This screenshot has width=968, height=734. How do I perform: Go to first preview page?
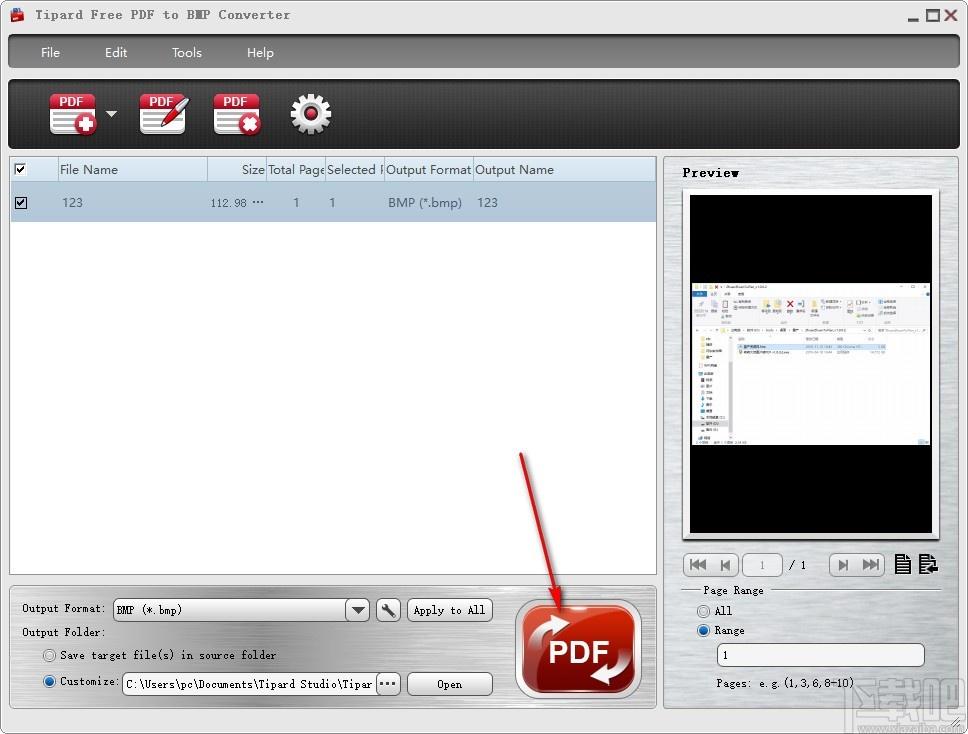click(698, 564)
